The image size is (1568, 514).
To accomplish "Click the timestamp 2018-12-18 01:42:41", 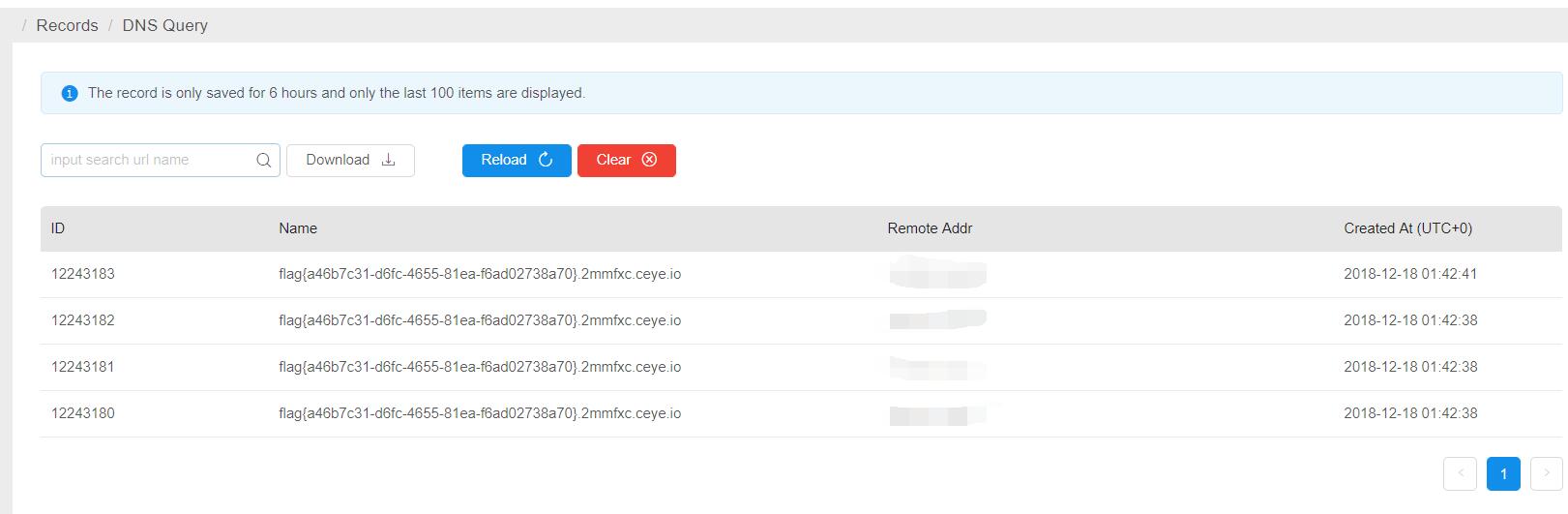I will click(x=1410, y=274).
